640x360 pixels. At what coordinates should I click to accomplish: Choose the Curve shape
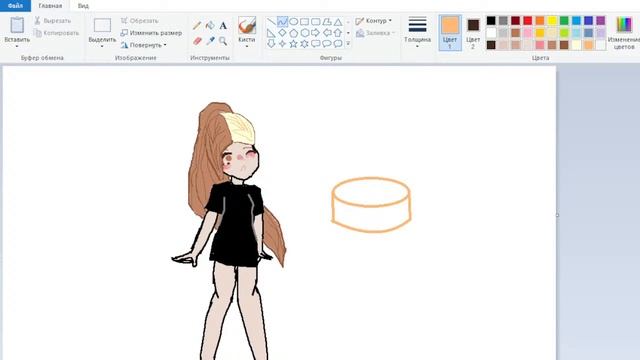pos(282,22)
